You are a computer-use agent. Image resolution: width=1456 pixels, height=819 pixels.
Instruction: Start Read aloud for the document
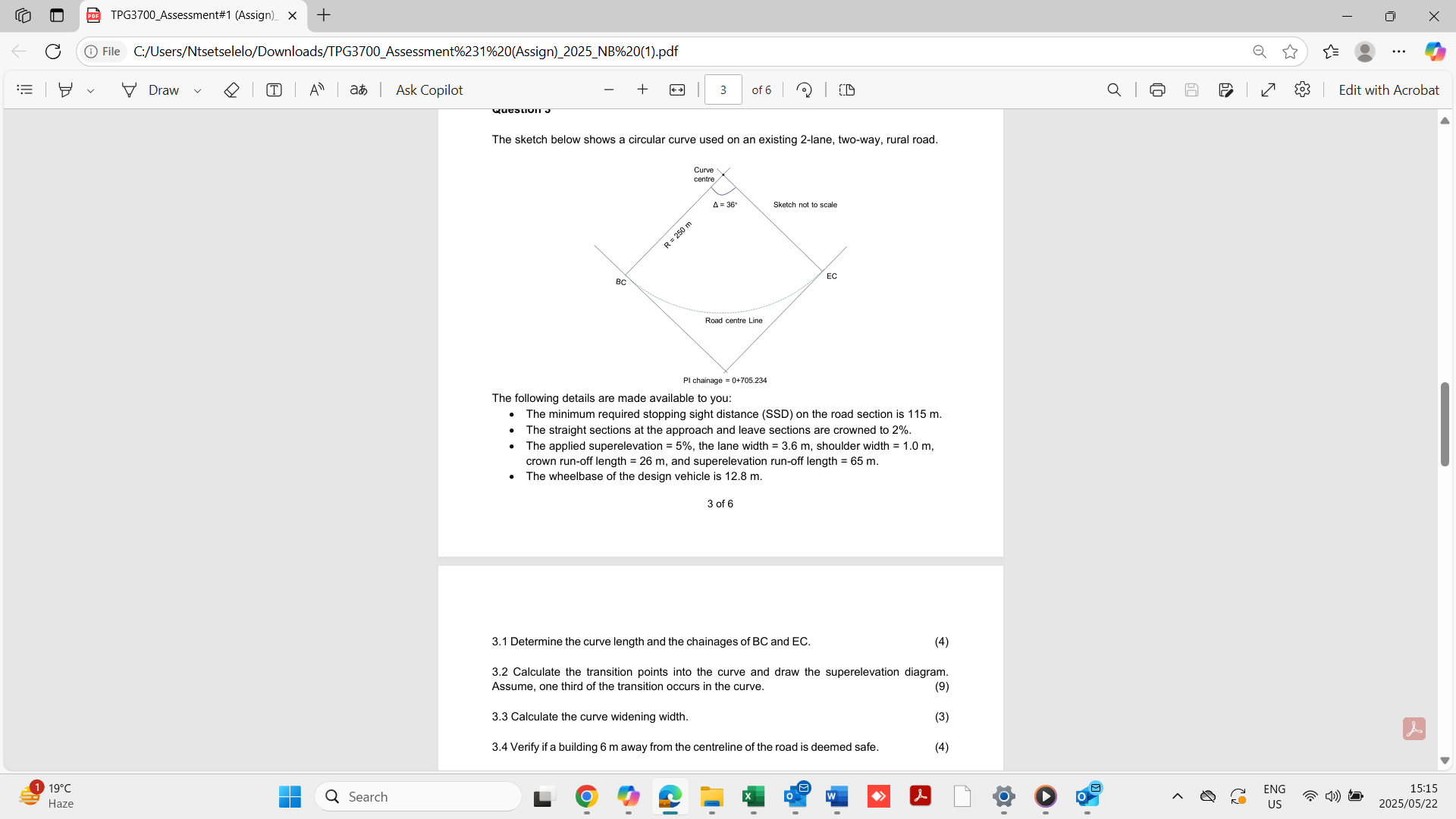point(318,89)
